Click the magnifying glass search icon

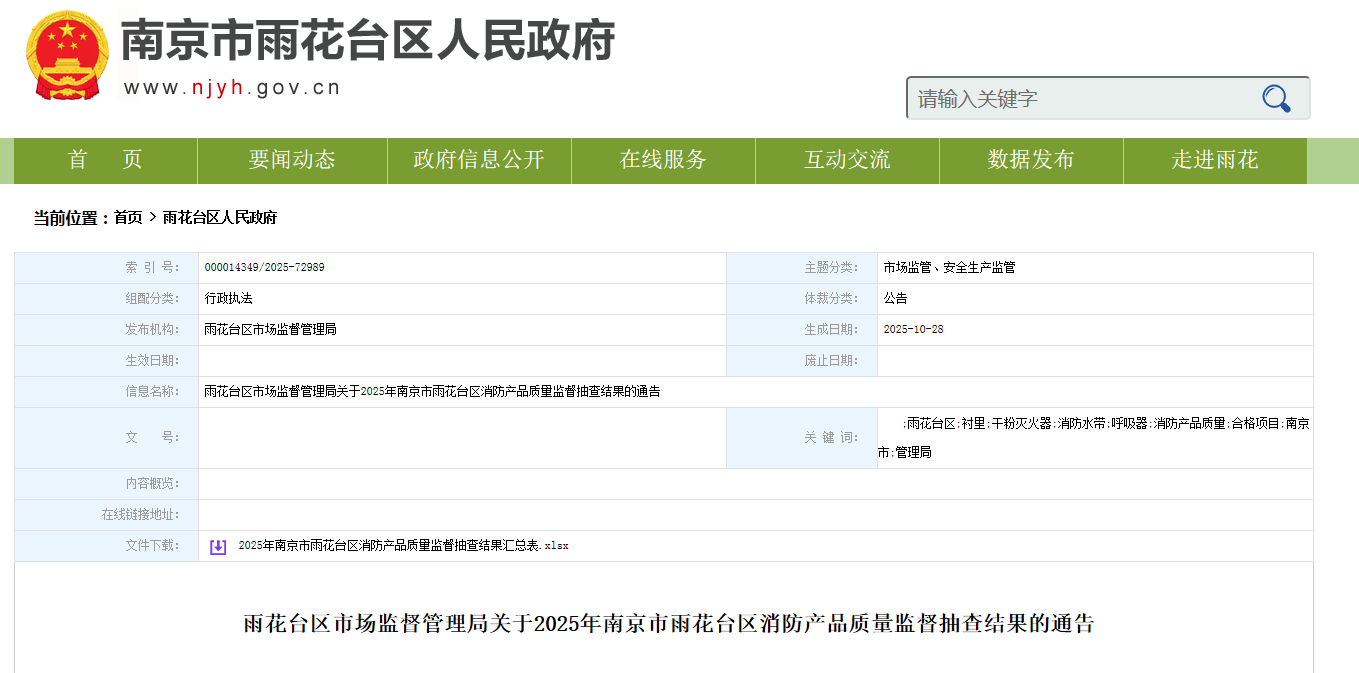(1276, 98)
